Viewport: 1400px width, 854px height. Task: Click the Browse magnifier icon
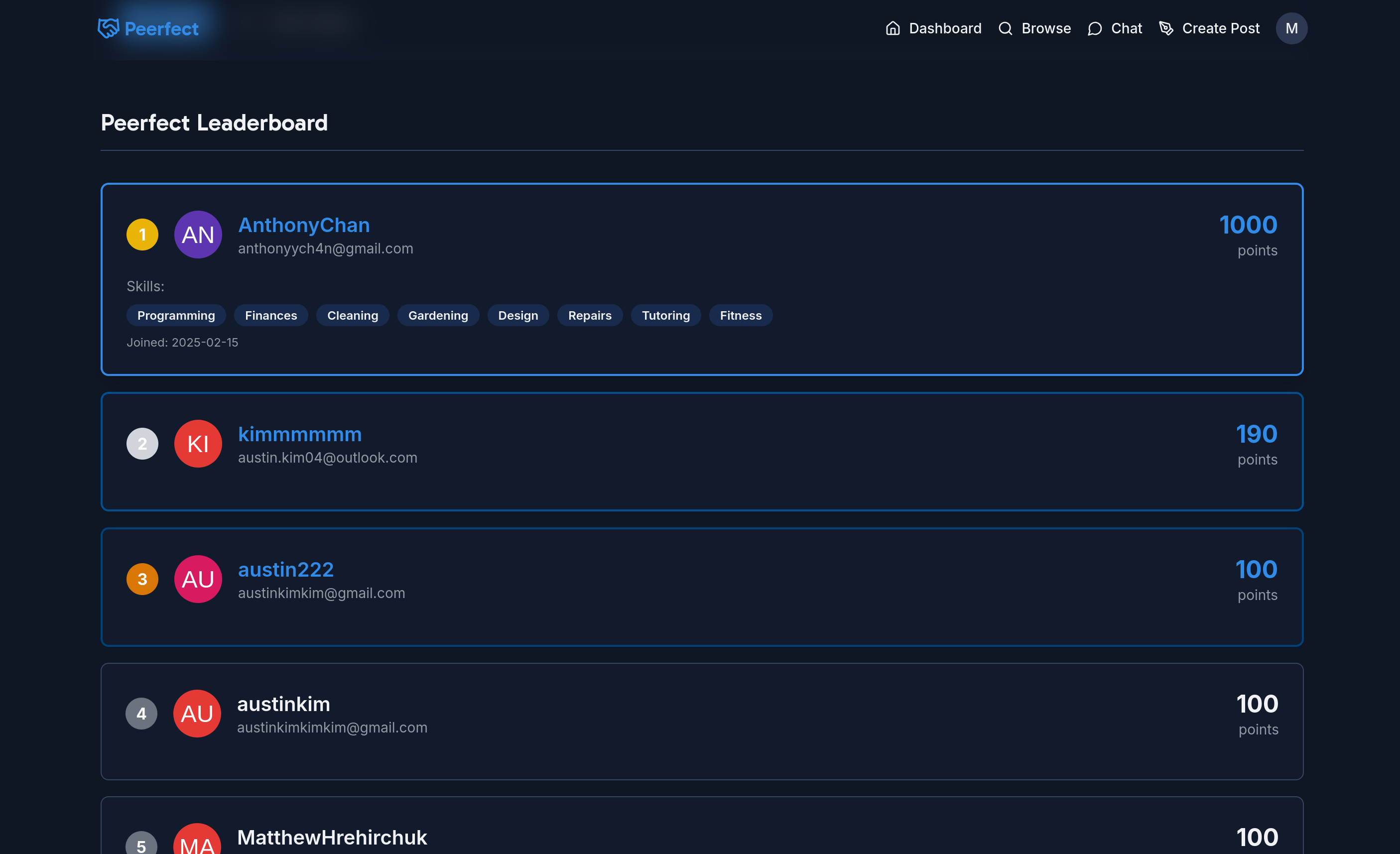coord(1005,28)
